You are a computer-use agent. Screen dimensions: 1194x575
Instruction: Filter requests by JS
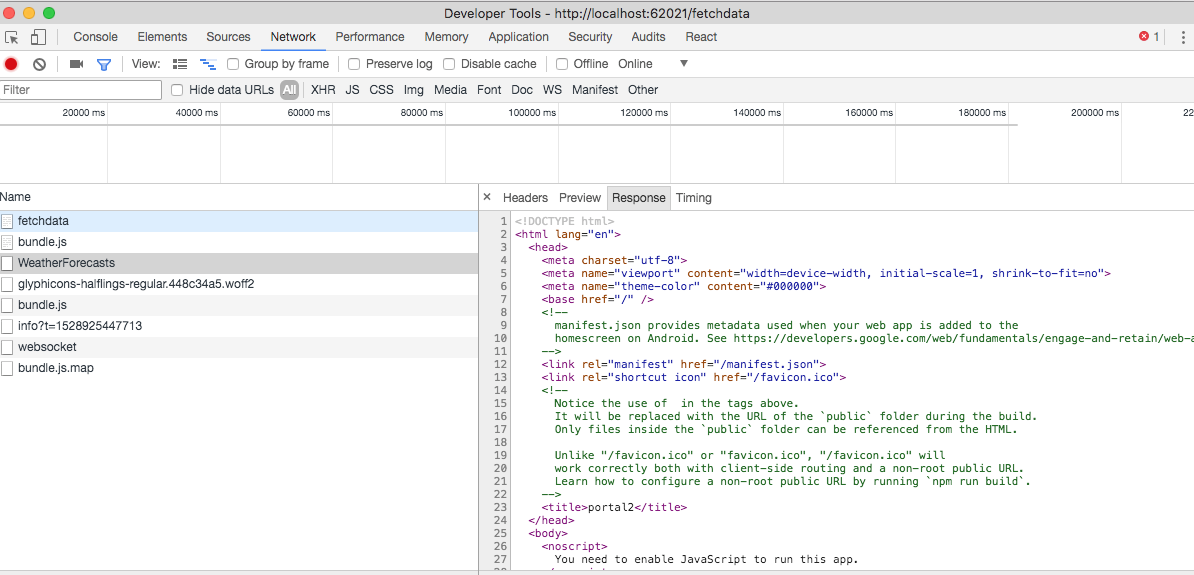point(353,90)
